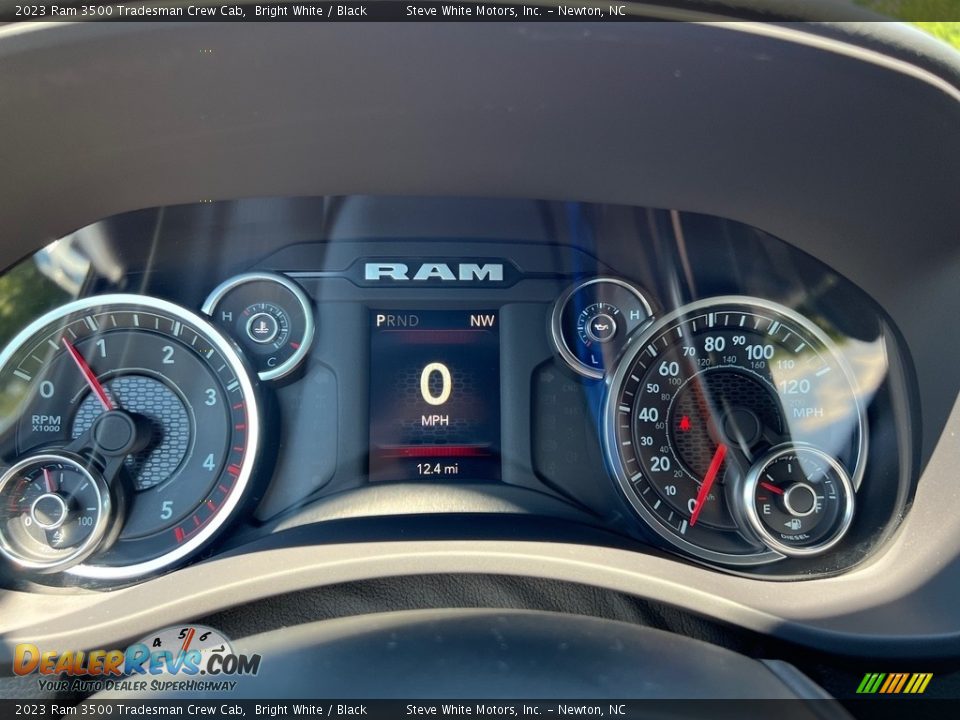Click the 10 mph speedometer mark
Viewport: 960px width, 720px height.
tap(670, 490)
